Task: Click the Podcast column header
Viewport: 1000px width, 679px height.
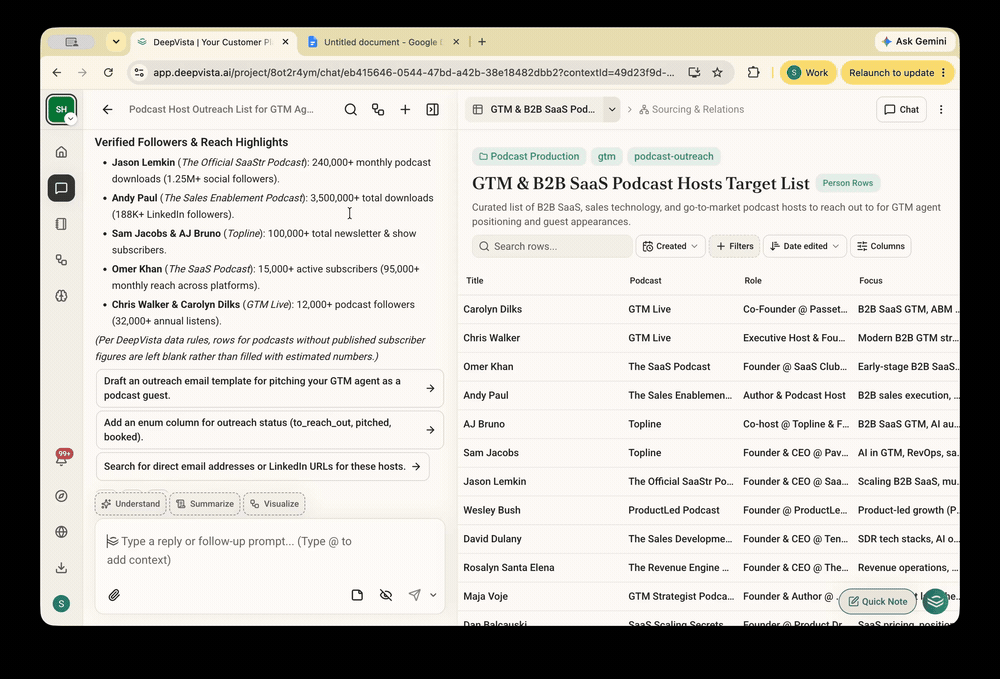Action: tap(645, 281)
